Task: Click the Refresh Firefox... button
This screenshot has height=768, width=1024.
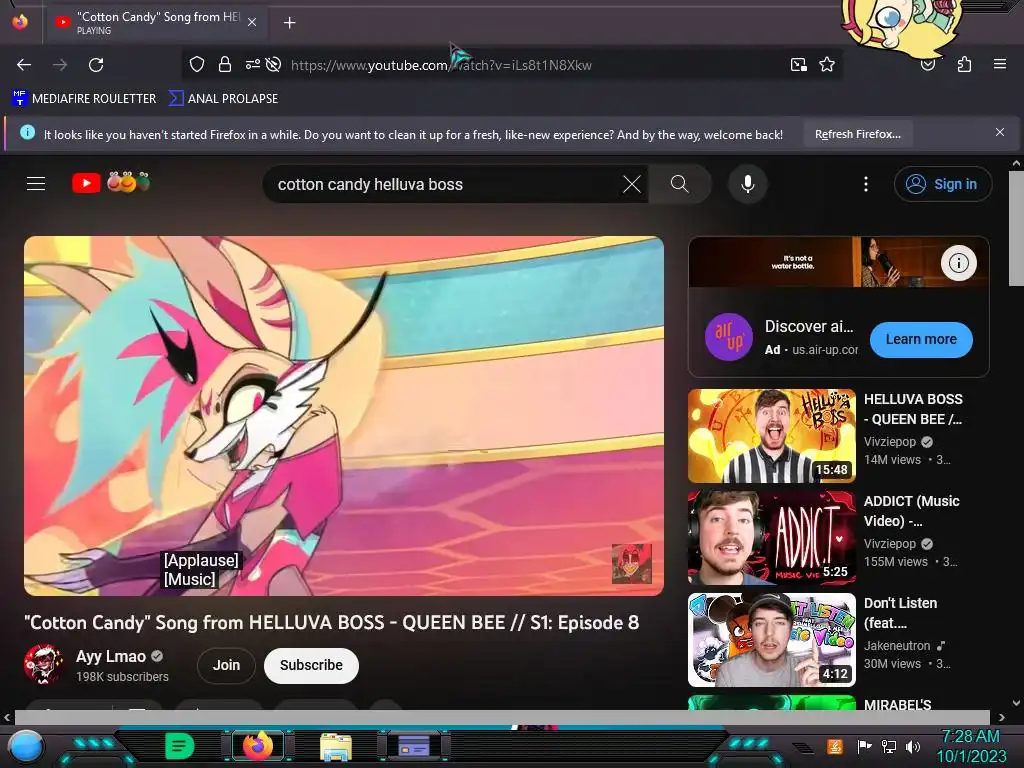Action: (x=857, y=134)
